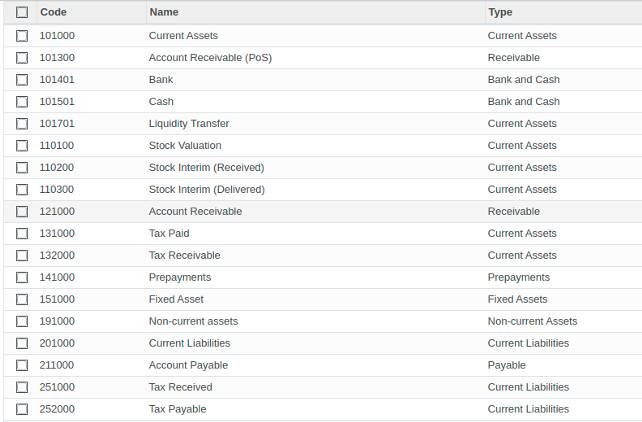Screen dimensions: 642x422
Task: Sort list by the Name column header
Action: tap(164, 12)
